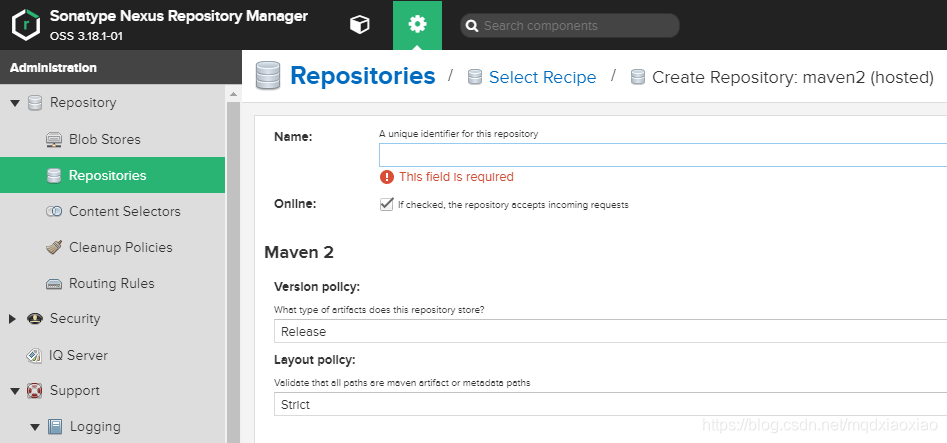Click the "Name:" field label
The image size is (947, 443).
(x=293, y=137)
